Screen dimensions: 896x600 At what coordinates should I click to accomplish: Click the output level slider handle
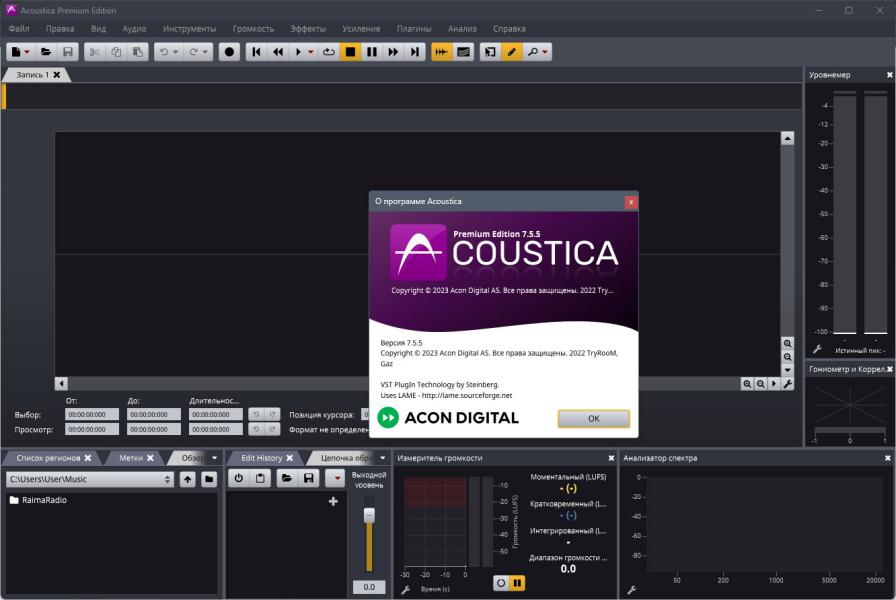coord(369,515)
